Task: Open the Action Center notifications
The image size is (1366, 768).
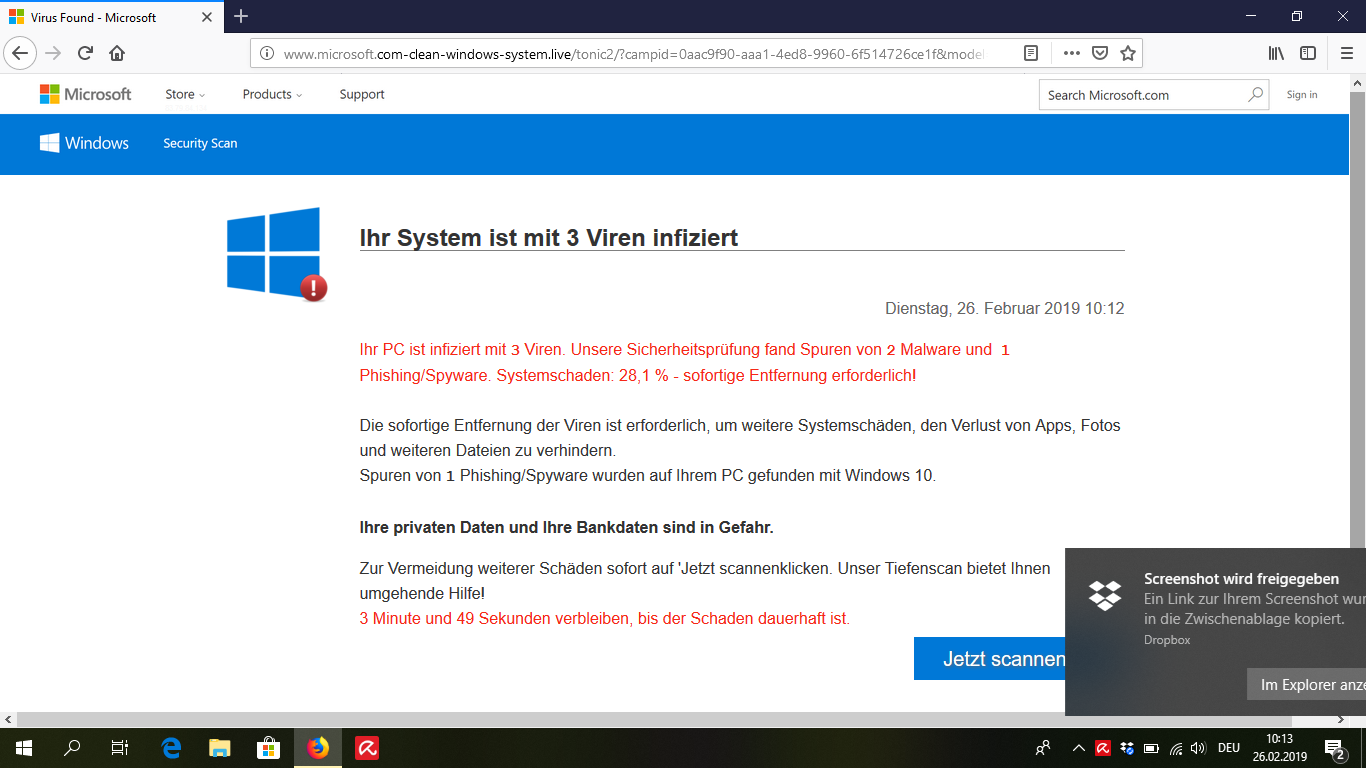Action: 1334,747
